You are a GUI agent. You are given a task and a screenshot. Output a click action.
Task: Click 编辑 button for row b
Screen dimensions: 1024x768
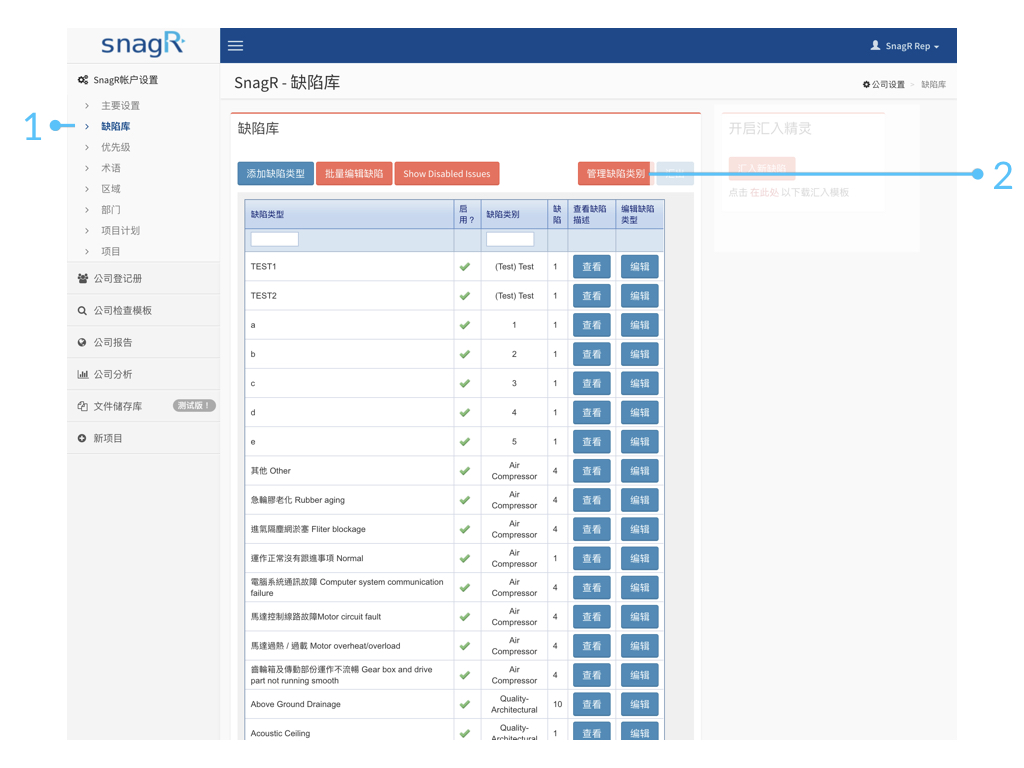pos(639,354)
